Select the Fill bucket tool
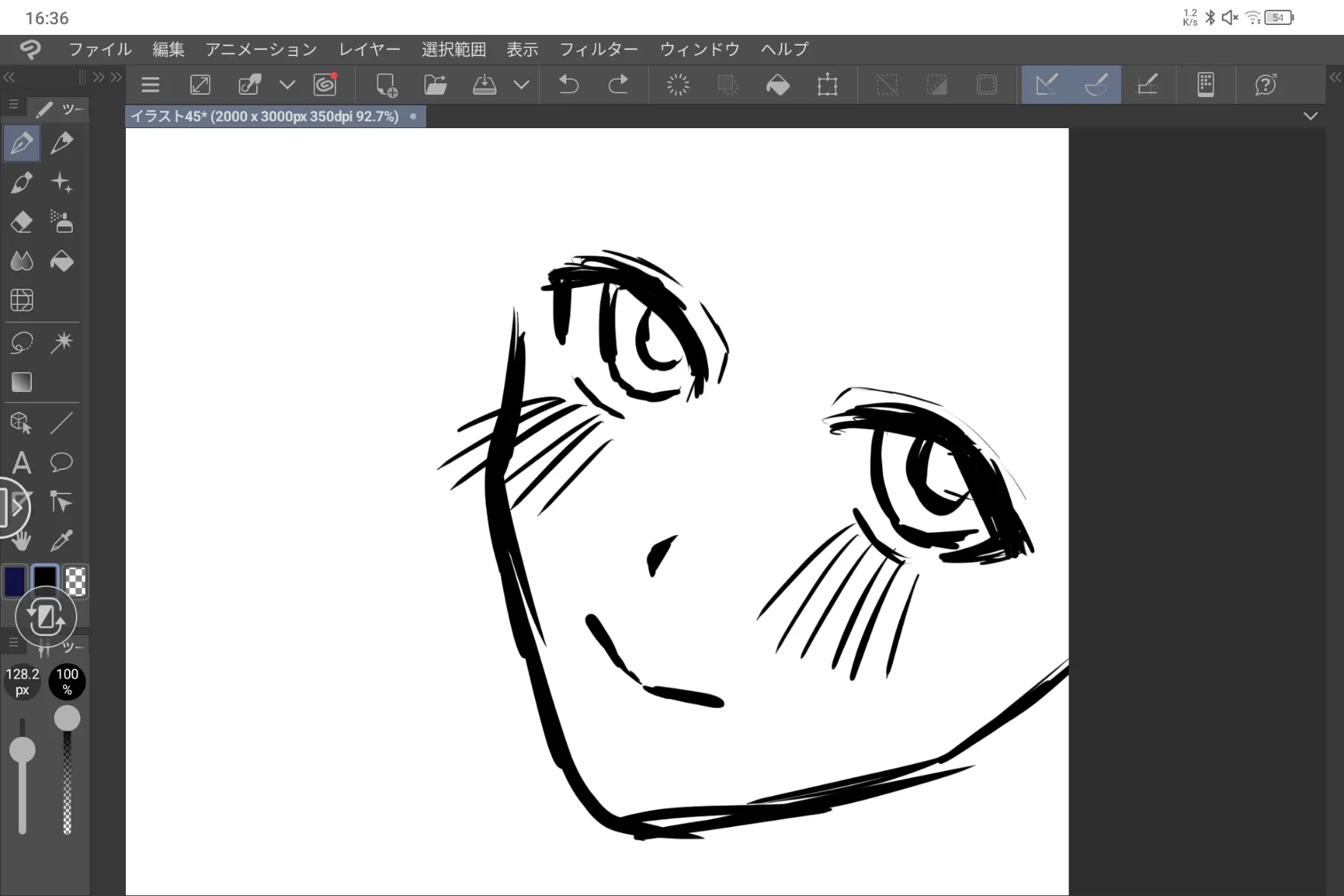Viewport: 1344px width, 896px height. [61, 262]
